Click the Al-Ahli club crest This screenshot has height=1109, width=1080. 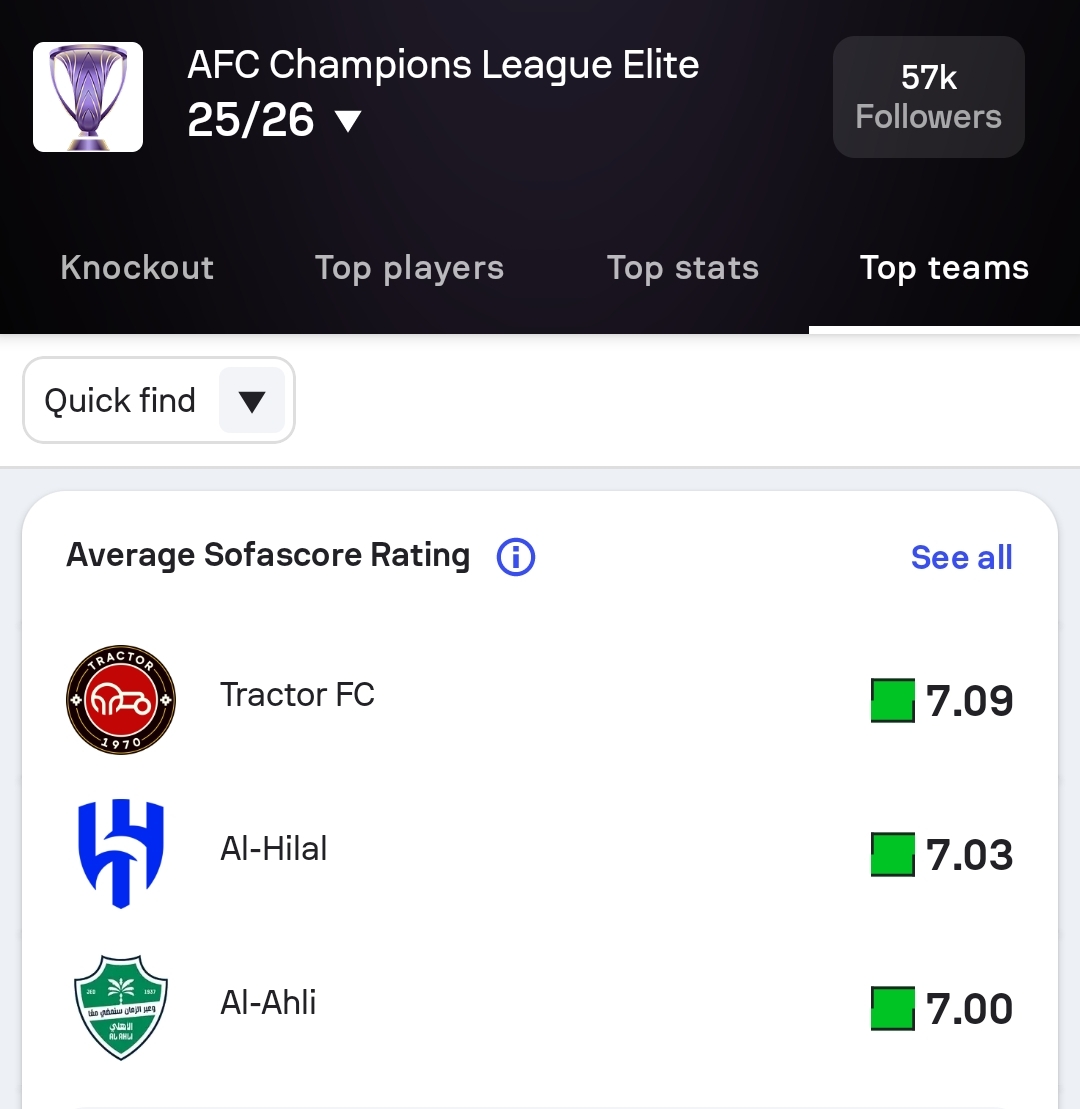point(121,1006)
